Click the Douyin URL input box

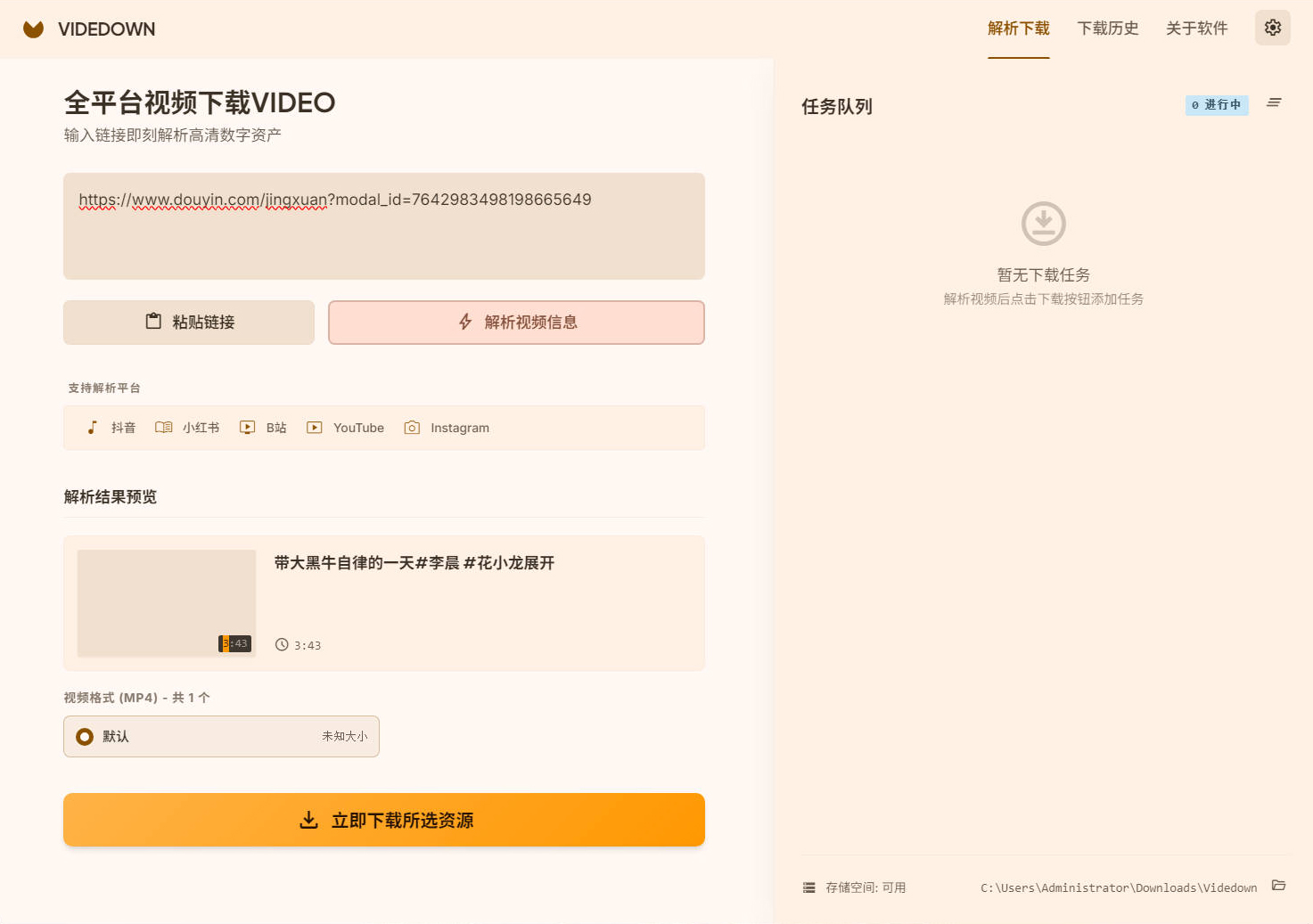tap(384, 226)
